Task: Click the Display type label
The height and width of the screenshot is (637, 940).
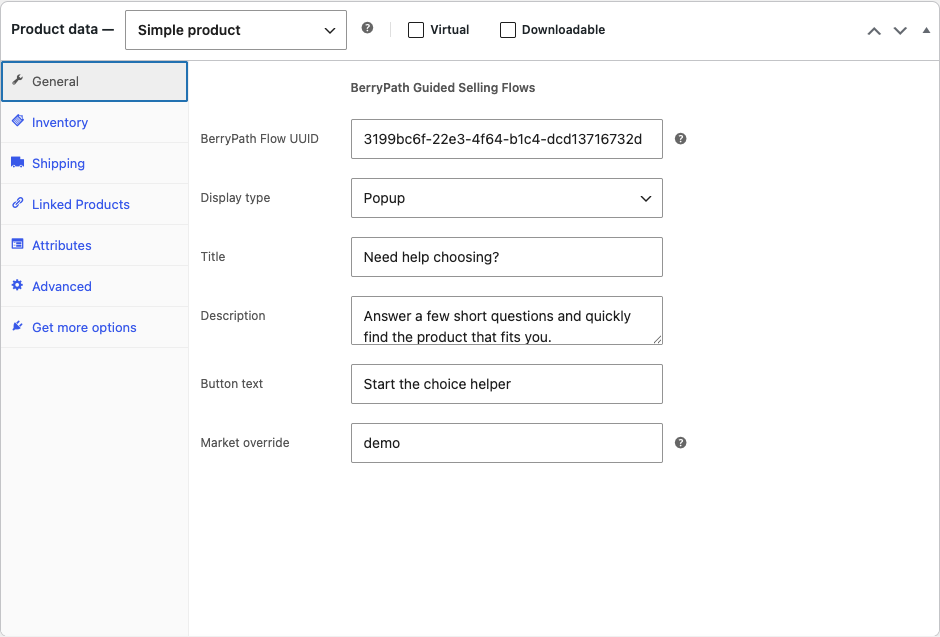Action: tap(235, 198)
